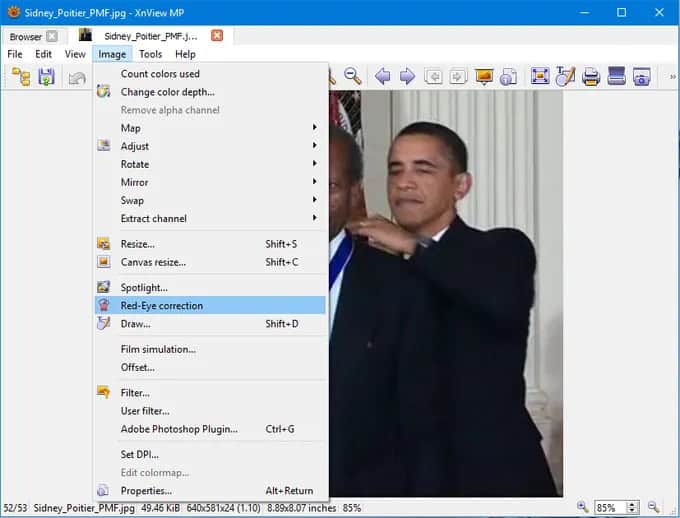Open Spotlight... from Image menu

(x=210, y=288)
